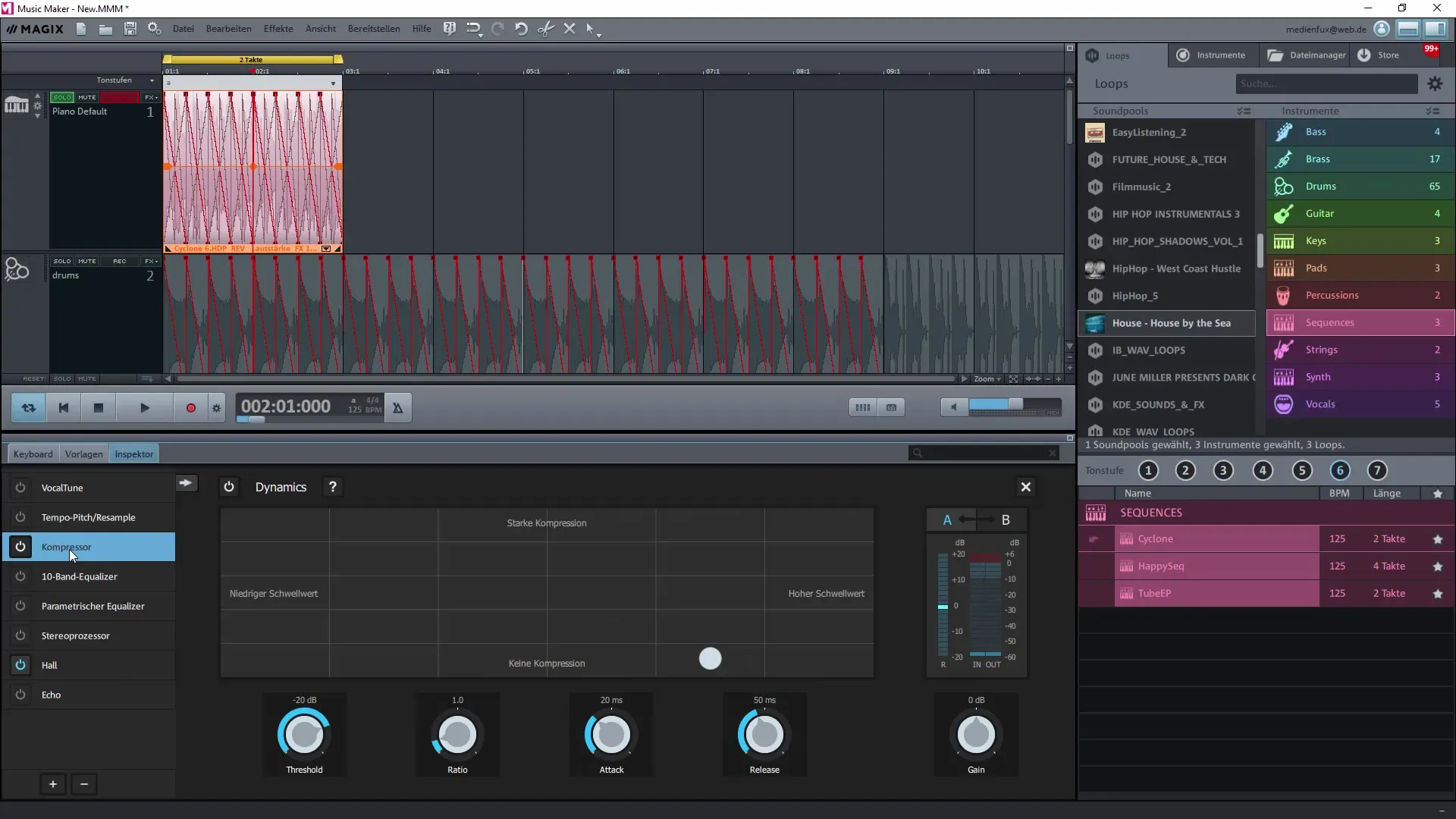Image resolution: width=1456 pixels, height=819 pixels.
Task: Select the Guitar instrument category
Action: pyautogui.click(x=1360, y=214)
